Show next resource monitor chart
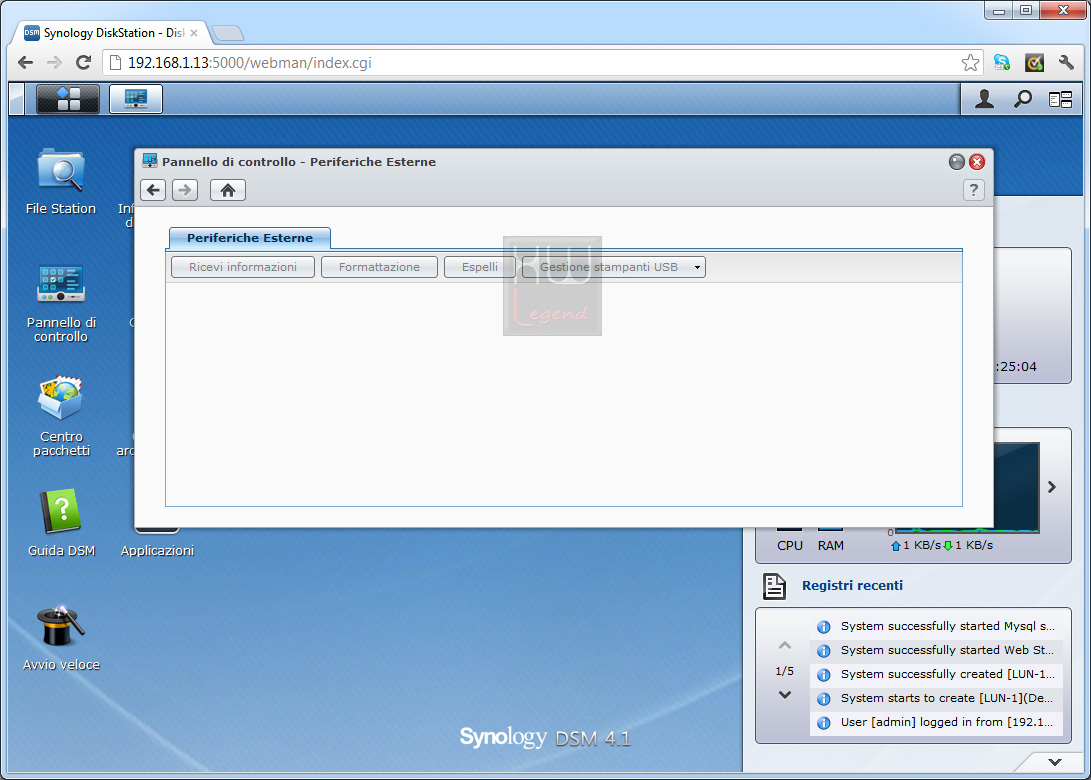 (1052, 487)
